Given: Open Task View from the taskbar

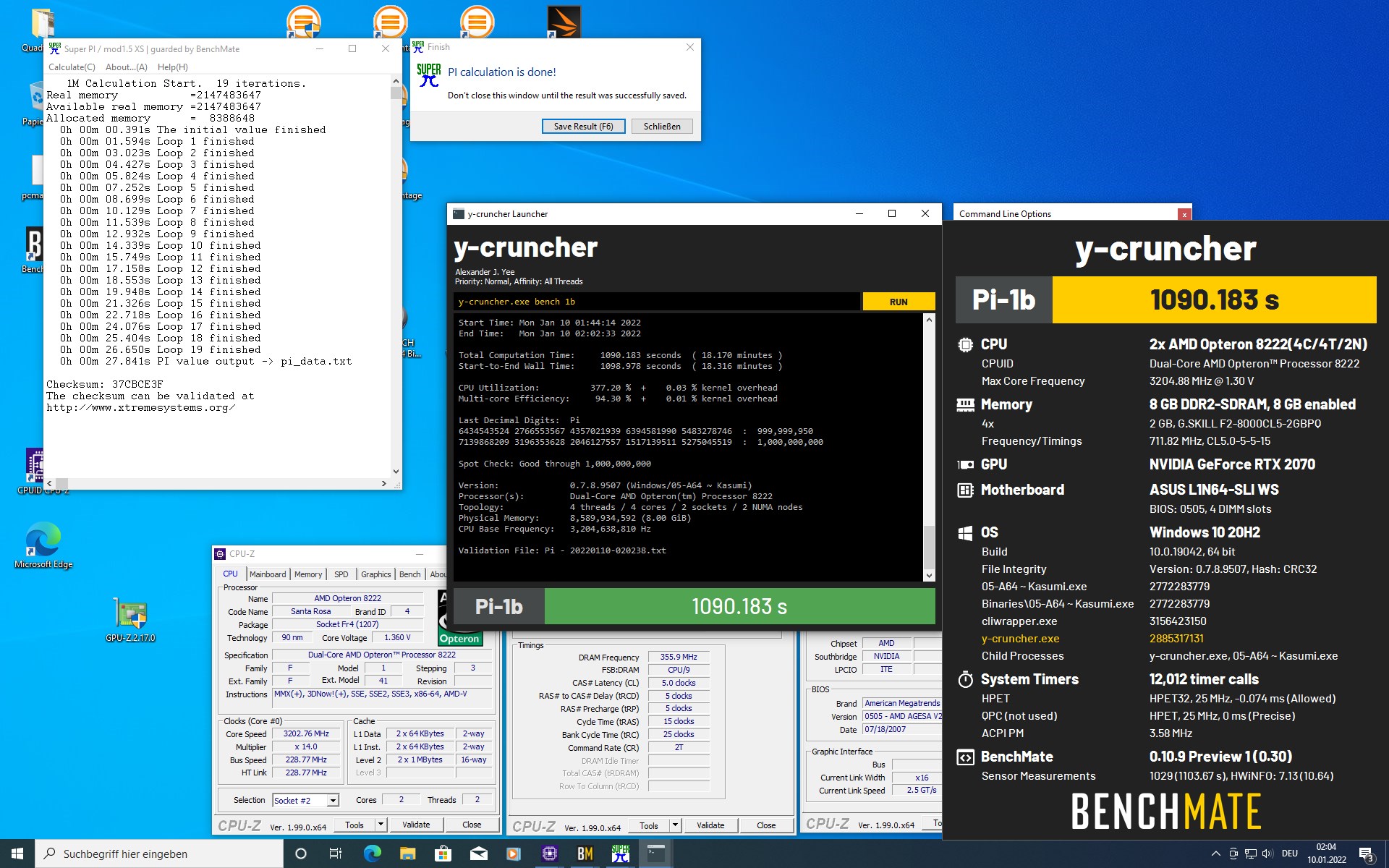Looking at the screenshot, I should pyautogui.click(x=336, y=854).
